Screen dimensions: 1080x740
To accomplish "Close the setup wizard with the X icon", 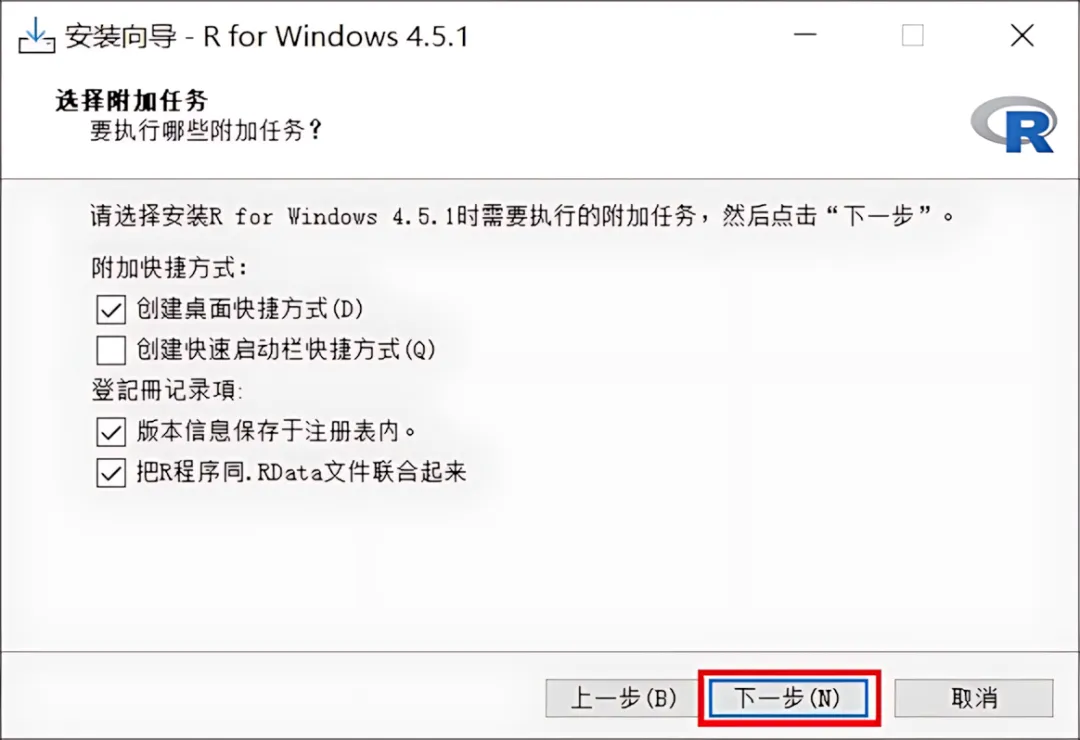I will click(1022, 35).
